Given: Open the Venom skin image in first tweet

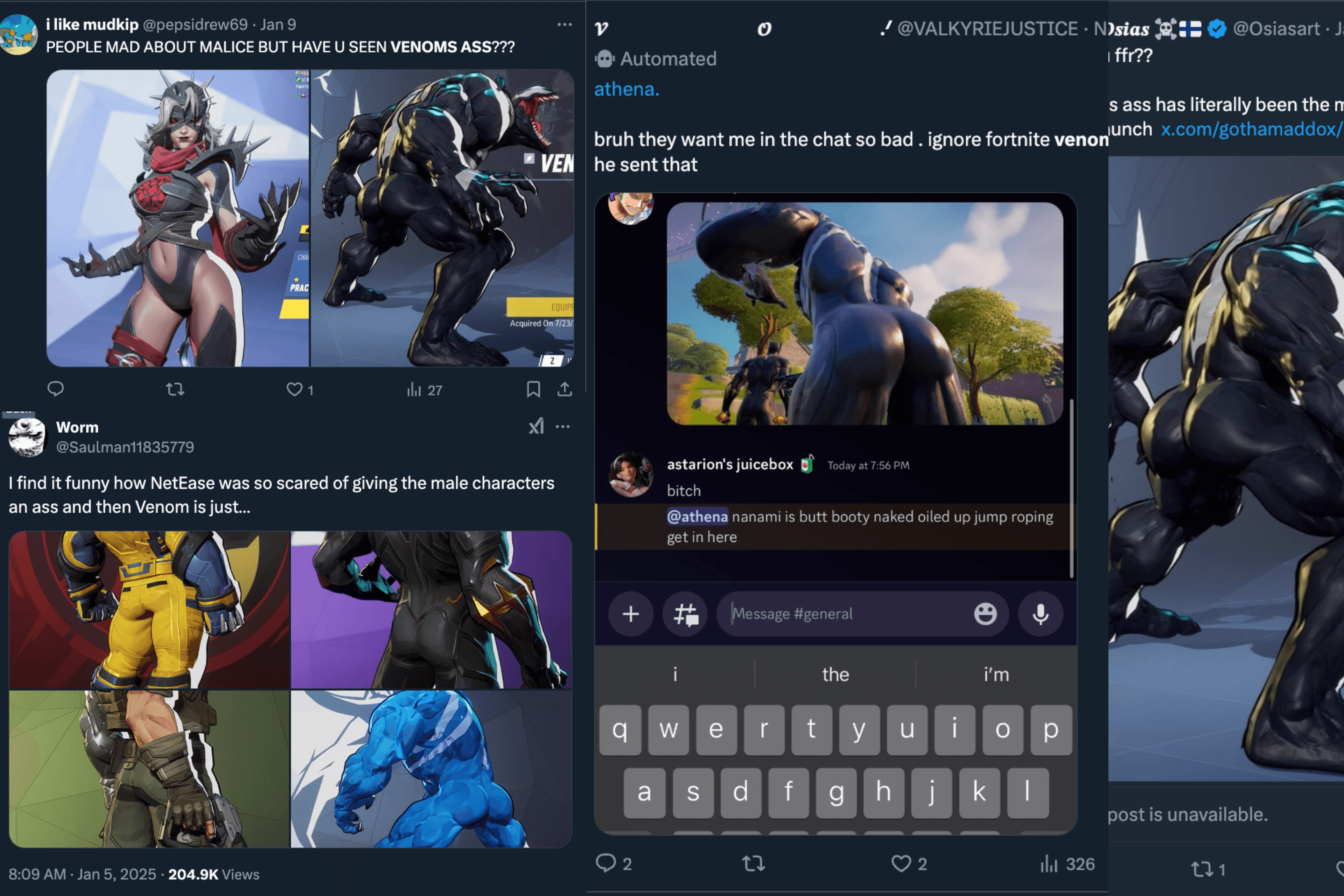Looking at the screenshot, I should tap(442, 218).
